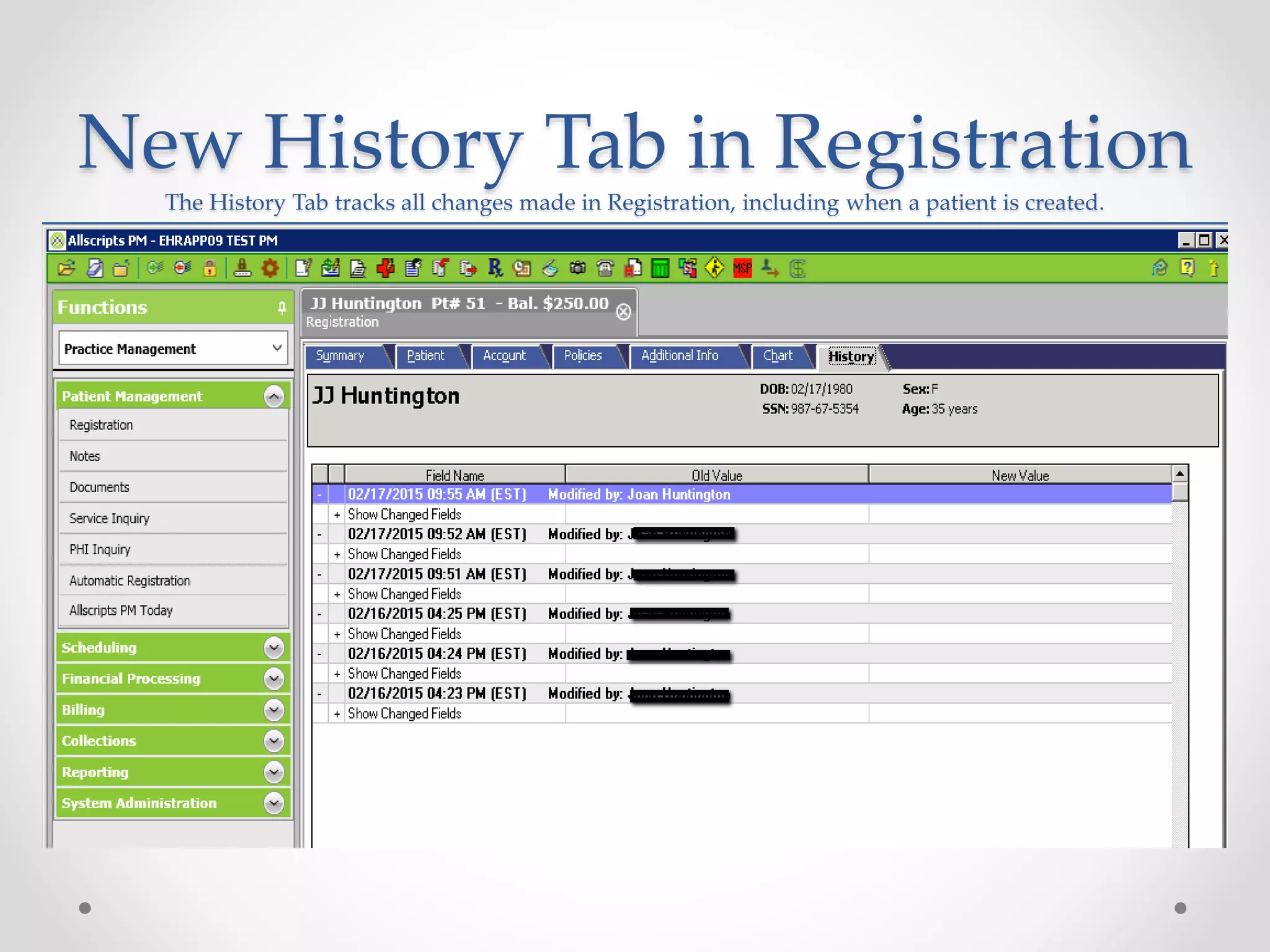This screenshot has width=1270, height=952.
Task: Open the Rx prescription toolbar icon
Action: click(495, 268)
